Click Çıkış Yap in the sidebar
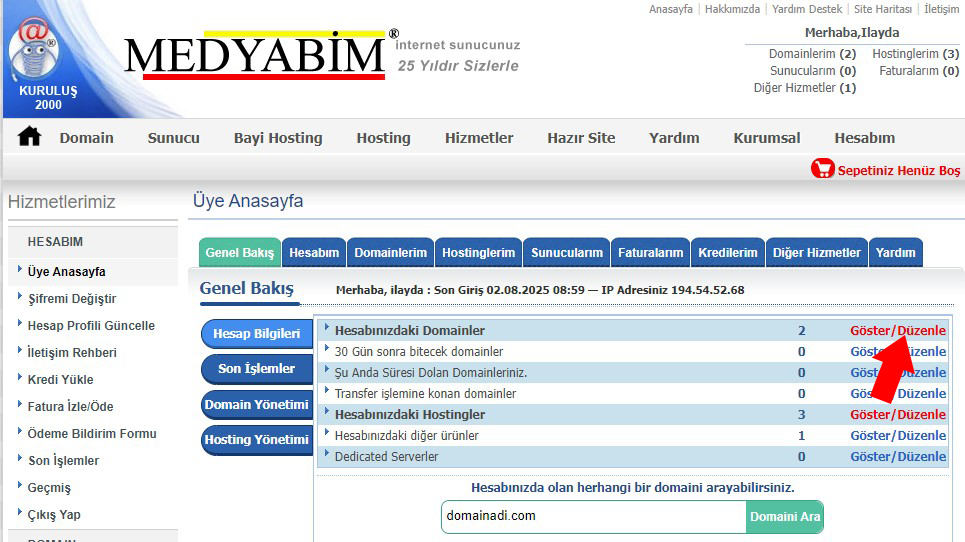This screenshot has height=542, width=965. tap(54, 515)
